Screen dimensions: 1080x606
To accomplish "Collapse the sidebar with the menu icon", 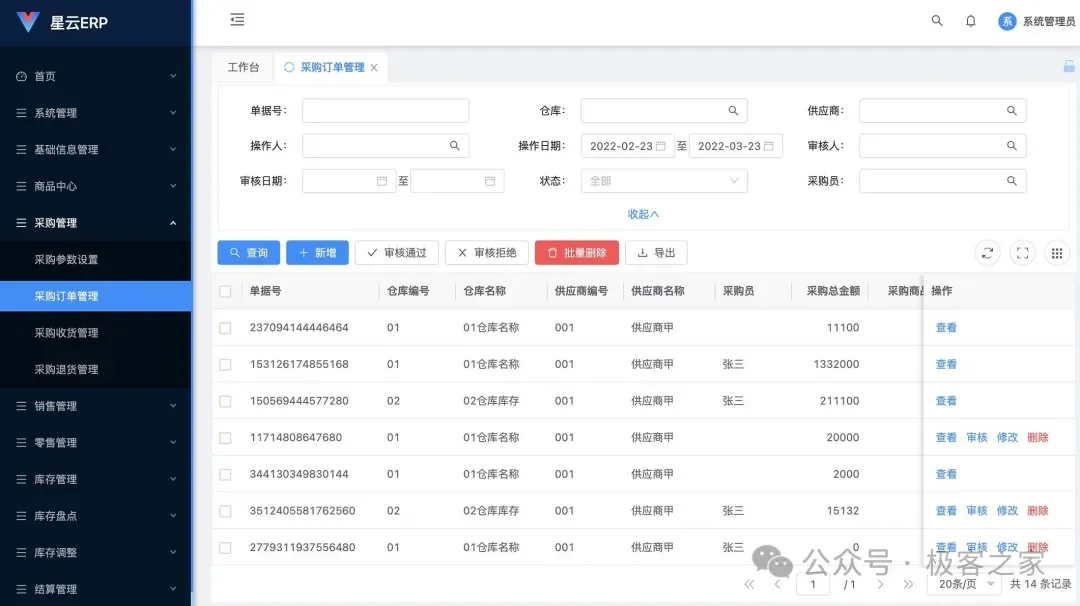I will (x=236, y=19).
